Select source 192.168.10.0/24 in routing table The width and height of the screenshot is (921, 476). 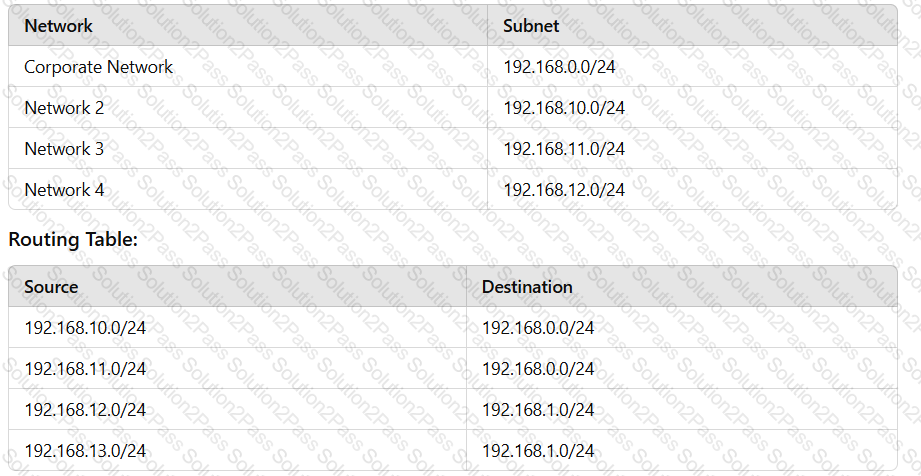click(x=85, y=328)
